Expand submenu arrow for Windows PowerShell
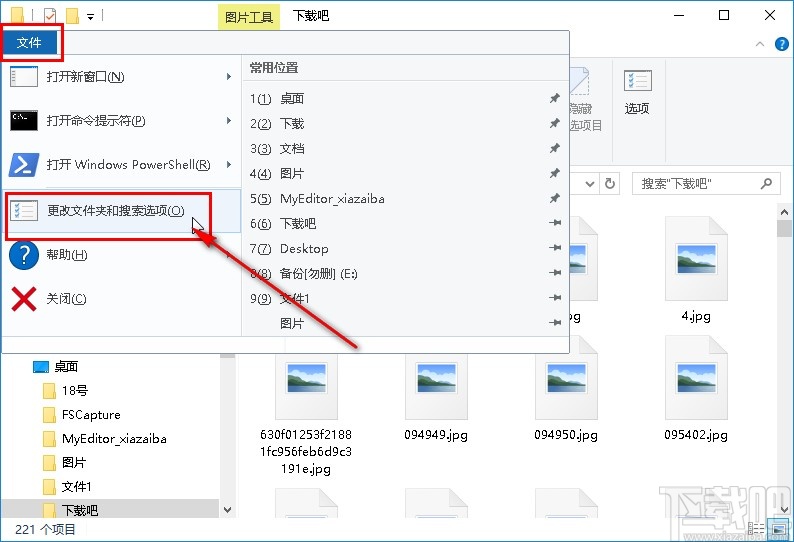The width and height of the screenshot is (794, 542). (229, 165)
